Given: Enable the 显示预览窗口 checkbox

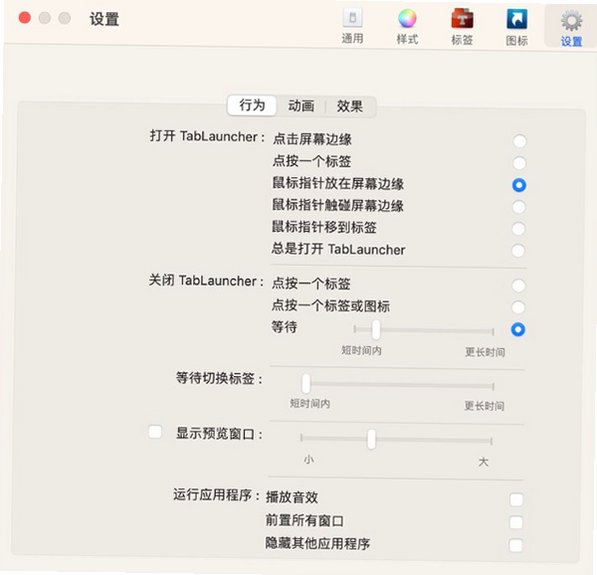Looking at the screenshot, I should (x=155, y=432).
